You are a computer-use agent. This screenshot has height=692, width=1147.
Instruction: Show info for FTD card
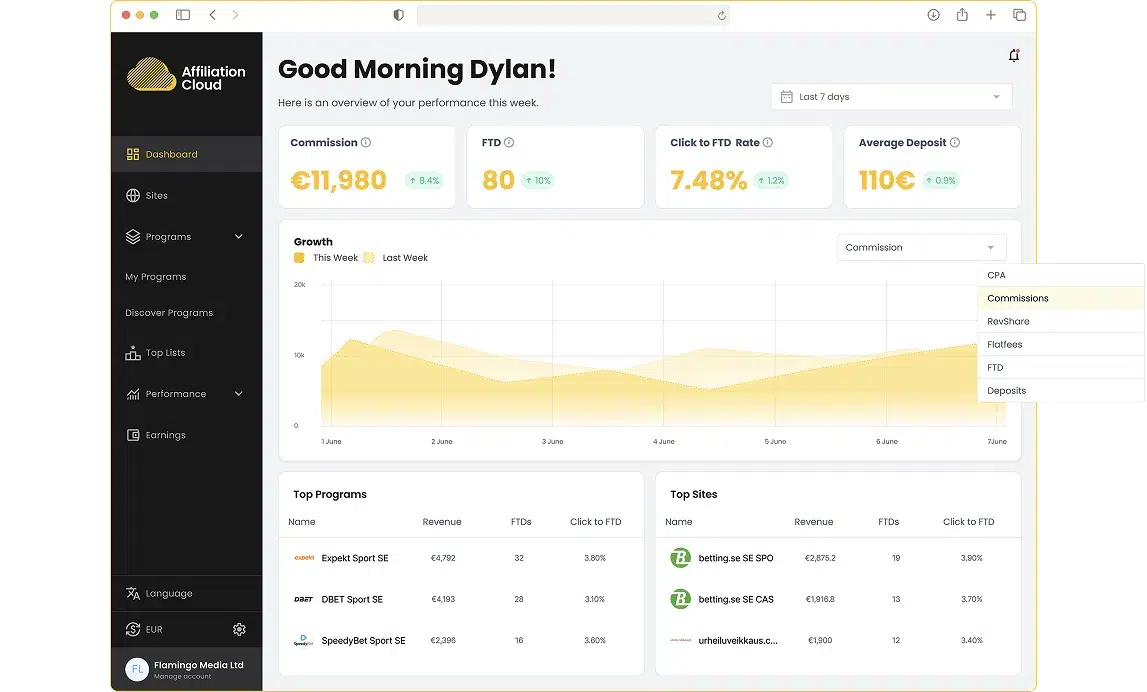509,143
